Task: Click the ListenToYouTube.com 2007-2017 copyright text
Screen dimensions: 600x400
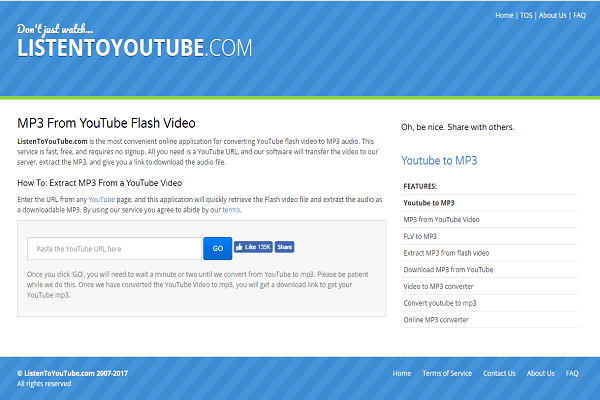Action: point(72,373)
